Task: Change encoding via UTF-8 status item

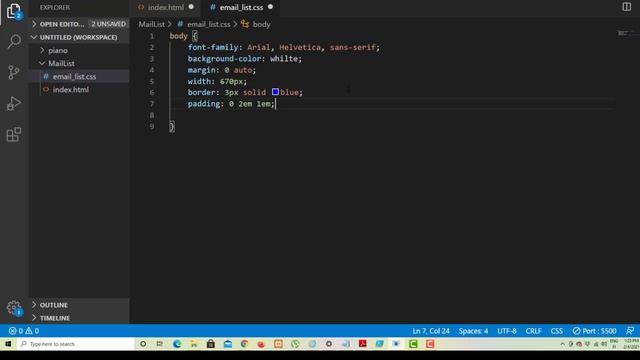Action: point(507,331)
